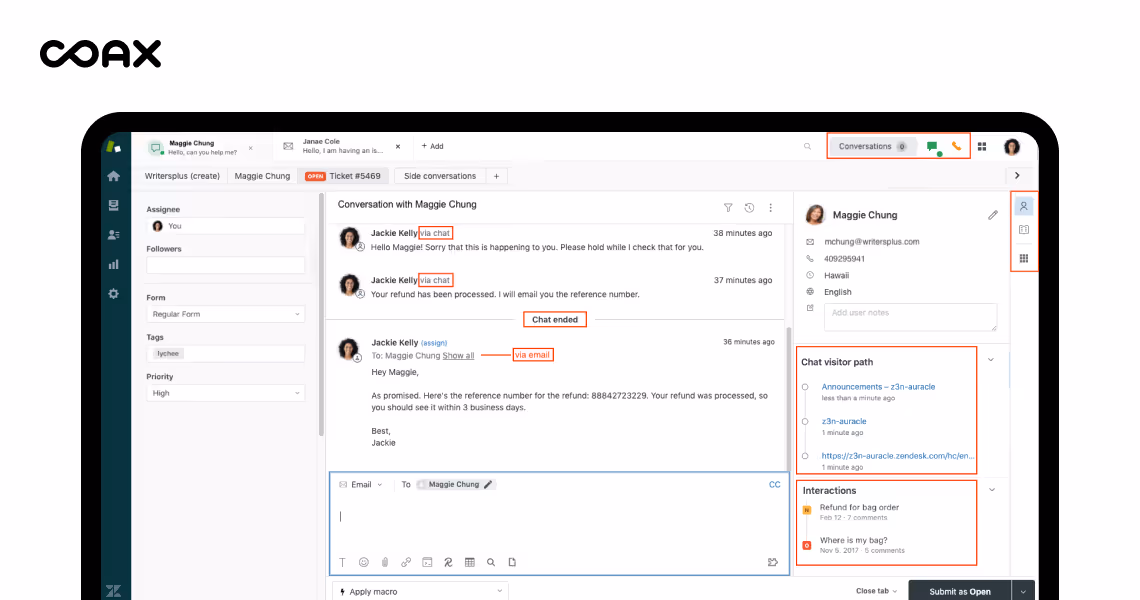Viewport: 1140px width, 600px height.
Task: Collapse Chat visitor path section
Action: (990, 360)
